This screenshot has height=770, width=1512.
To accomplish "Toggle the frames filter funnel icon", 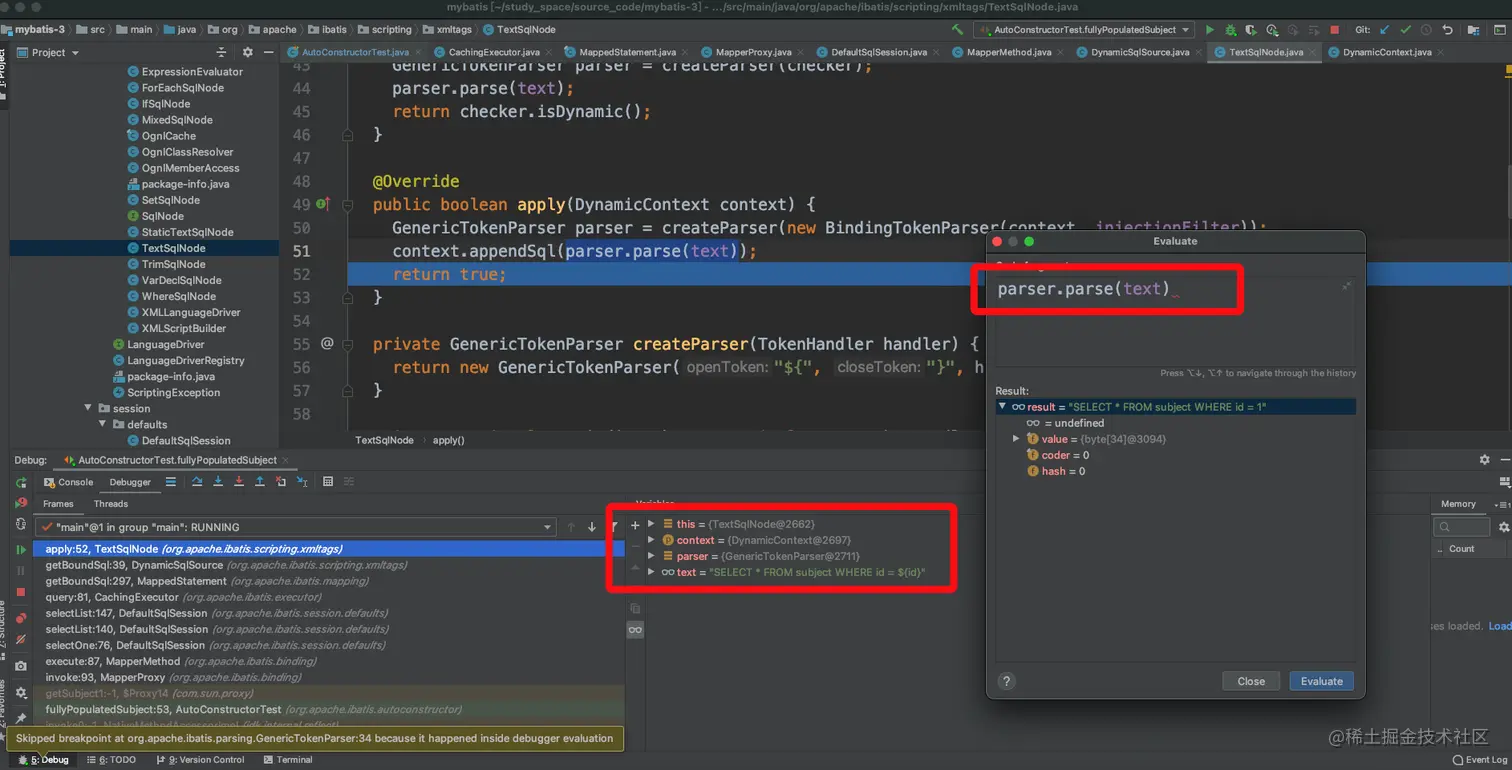I will (614, 527).
